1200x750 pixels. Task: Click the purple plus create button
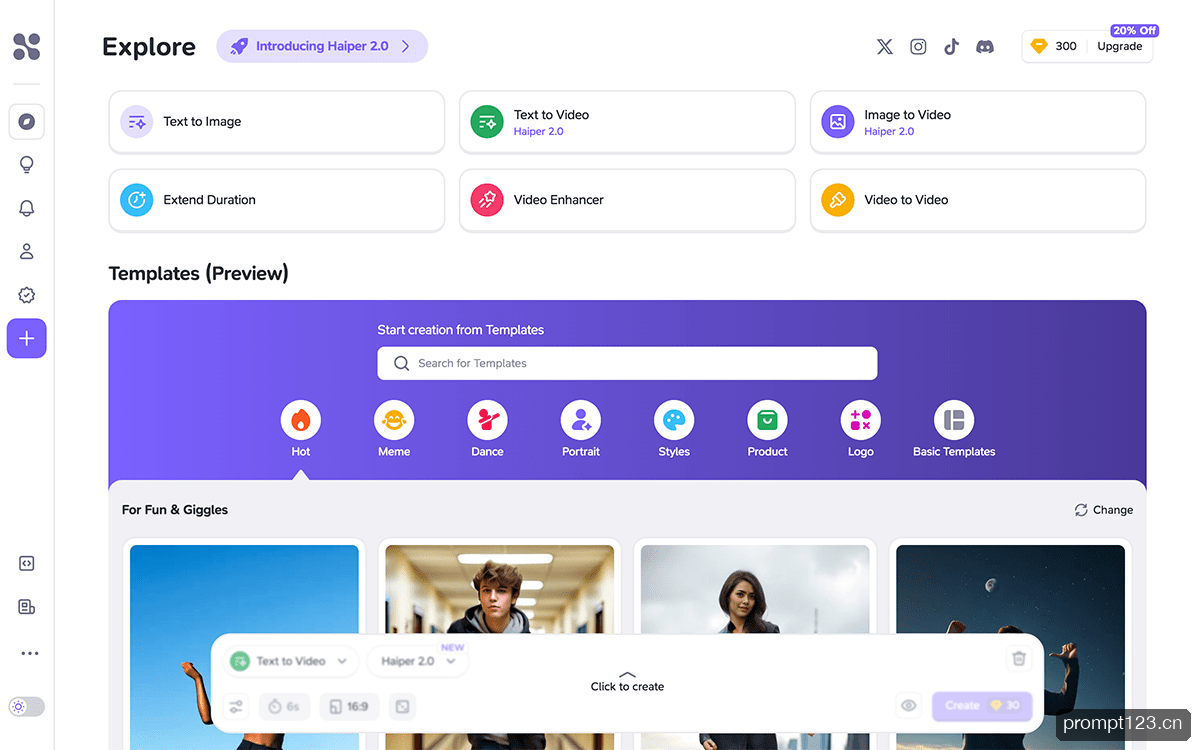coord(27,339)
